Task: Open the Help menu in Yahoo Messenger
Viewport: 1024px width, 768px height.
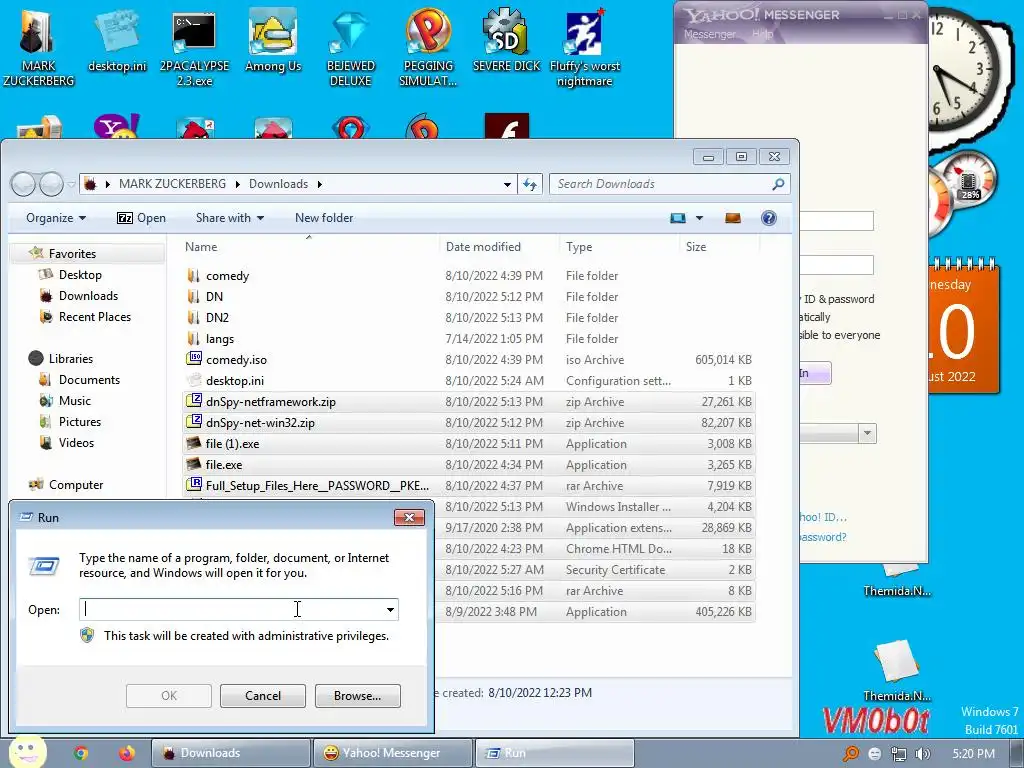Action: 762,34
